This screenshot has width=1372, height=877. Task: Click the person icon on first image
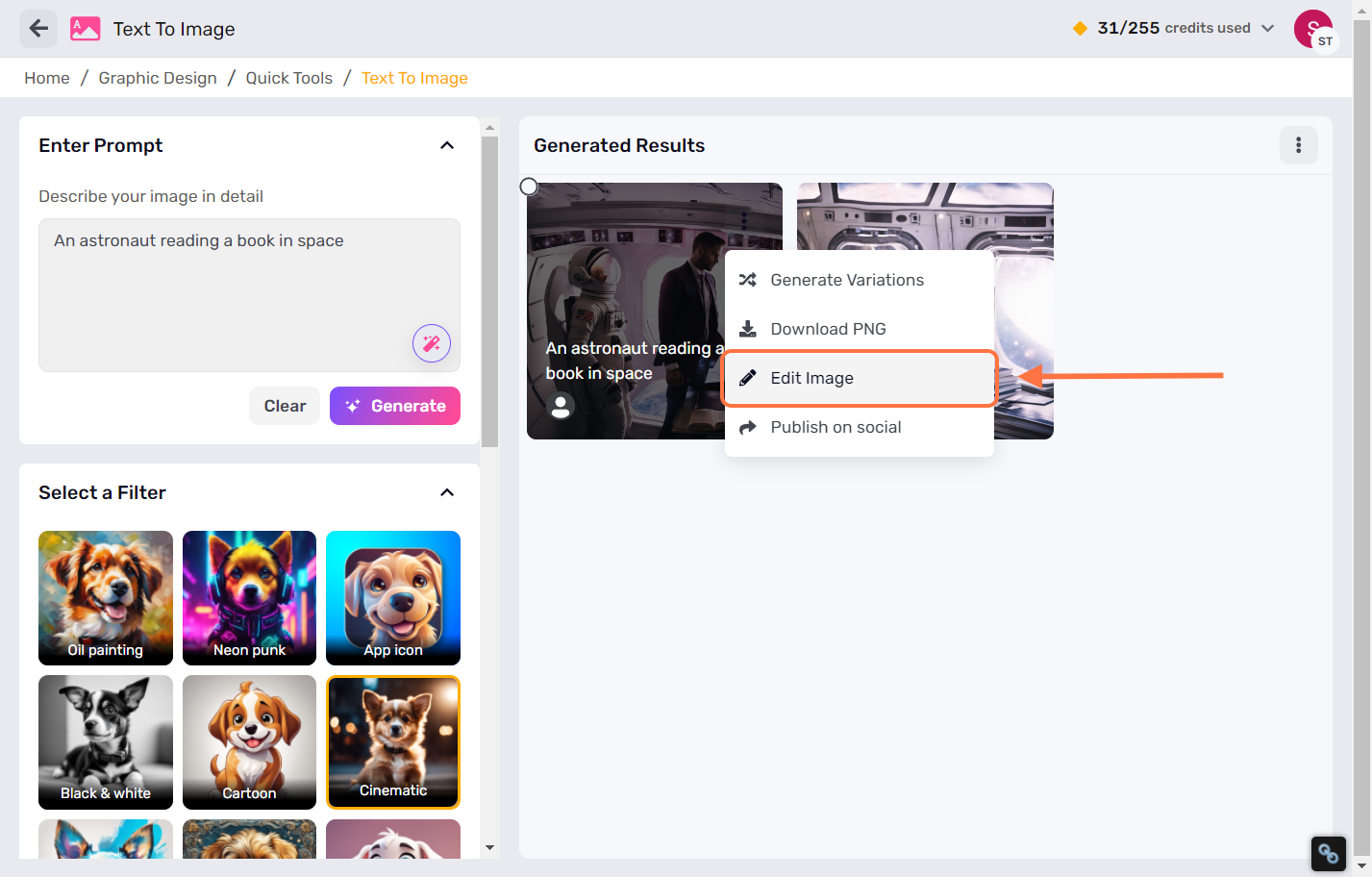pyautogui.click(x=561, y=406)
